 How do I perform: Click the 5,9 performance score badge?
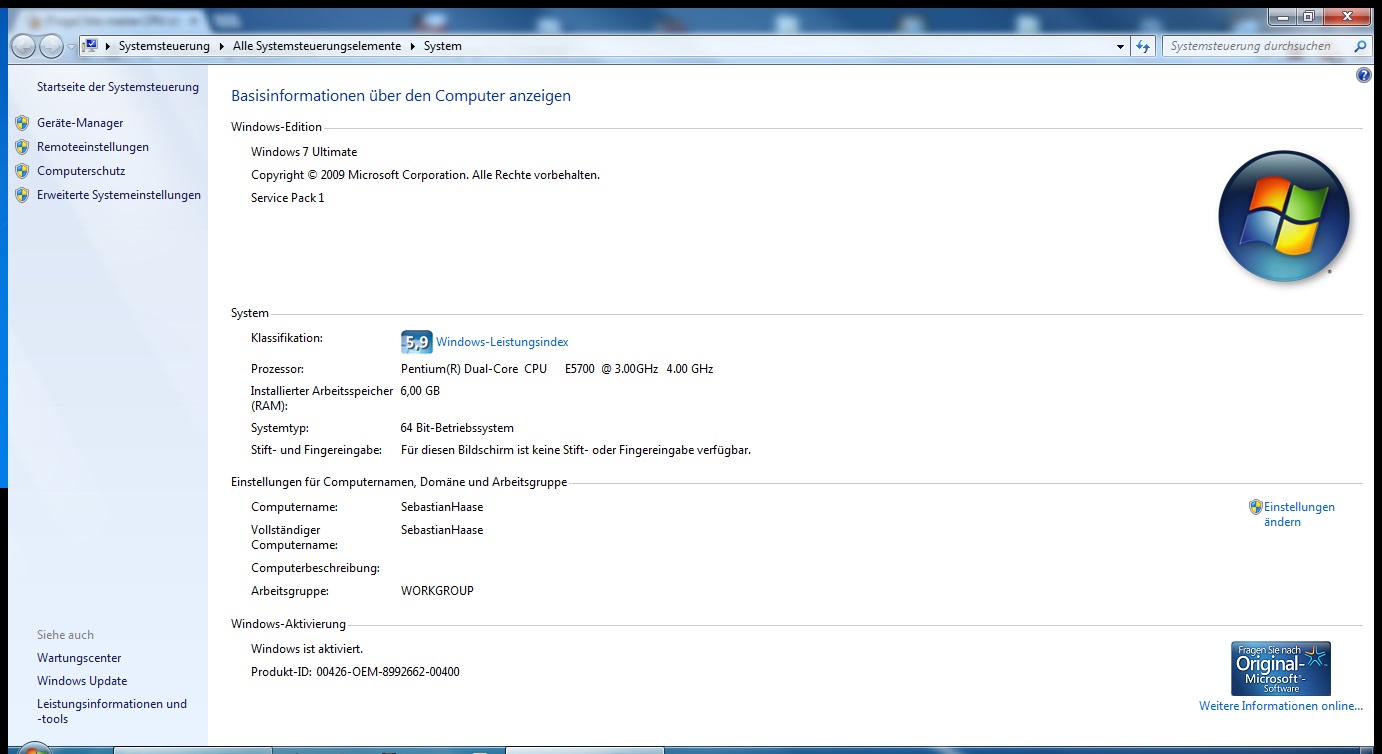pos(416,341)
